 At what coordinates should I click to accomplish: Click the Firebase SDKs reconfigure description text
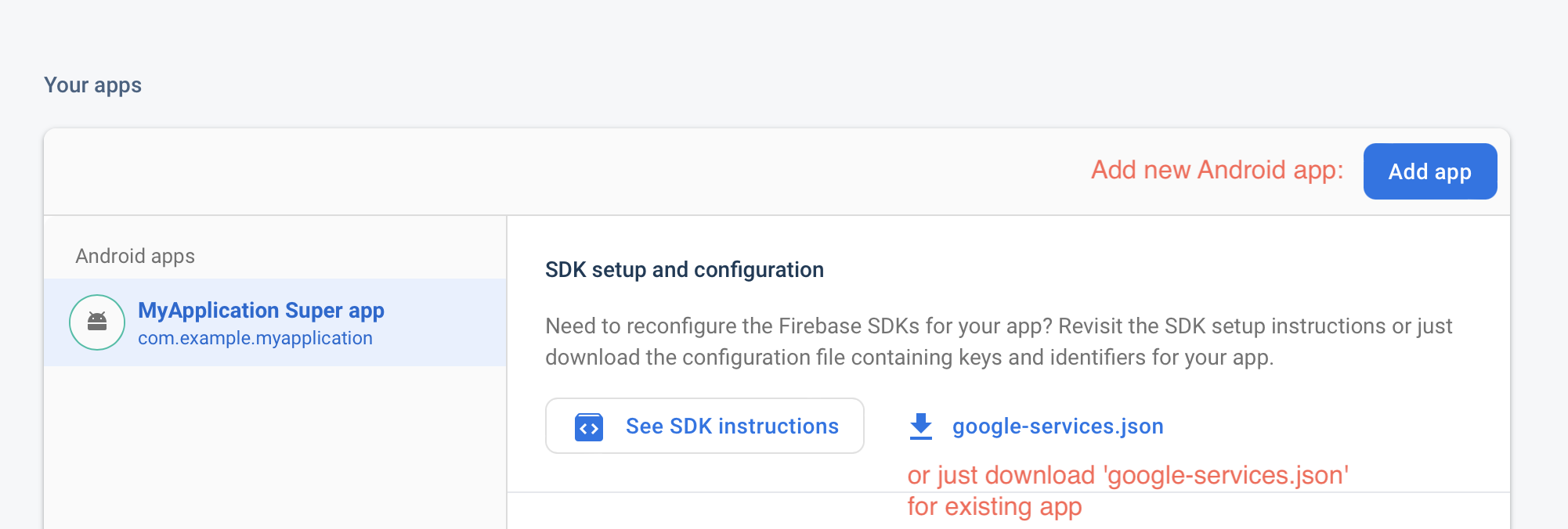click(x=999, y=341)
